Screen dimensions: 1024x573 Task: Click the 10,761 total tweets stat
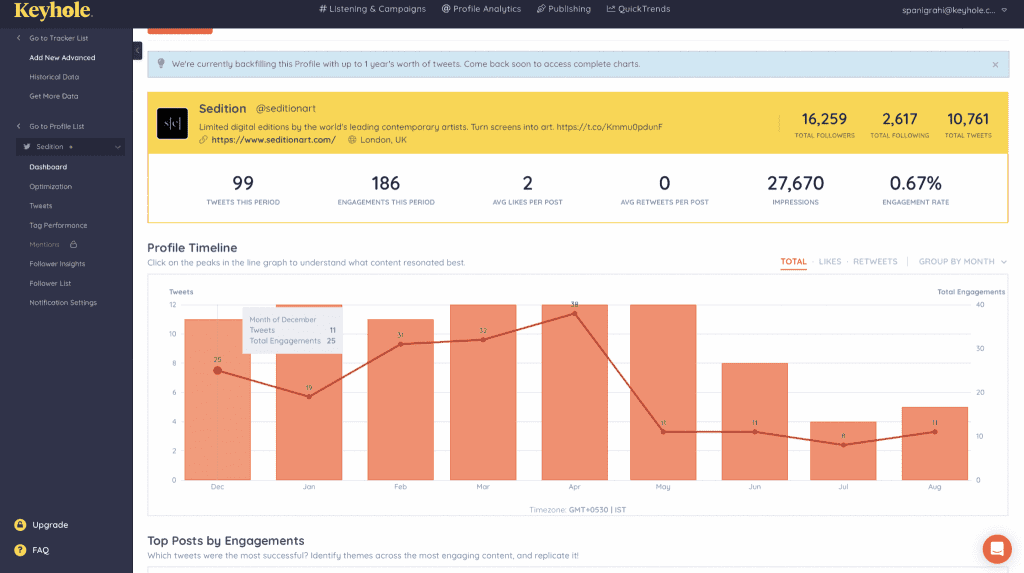pyautogui.click(x=968, y=124)
